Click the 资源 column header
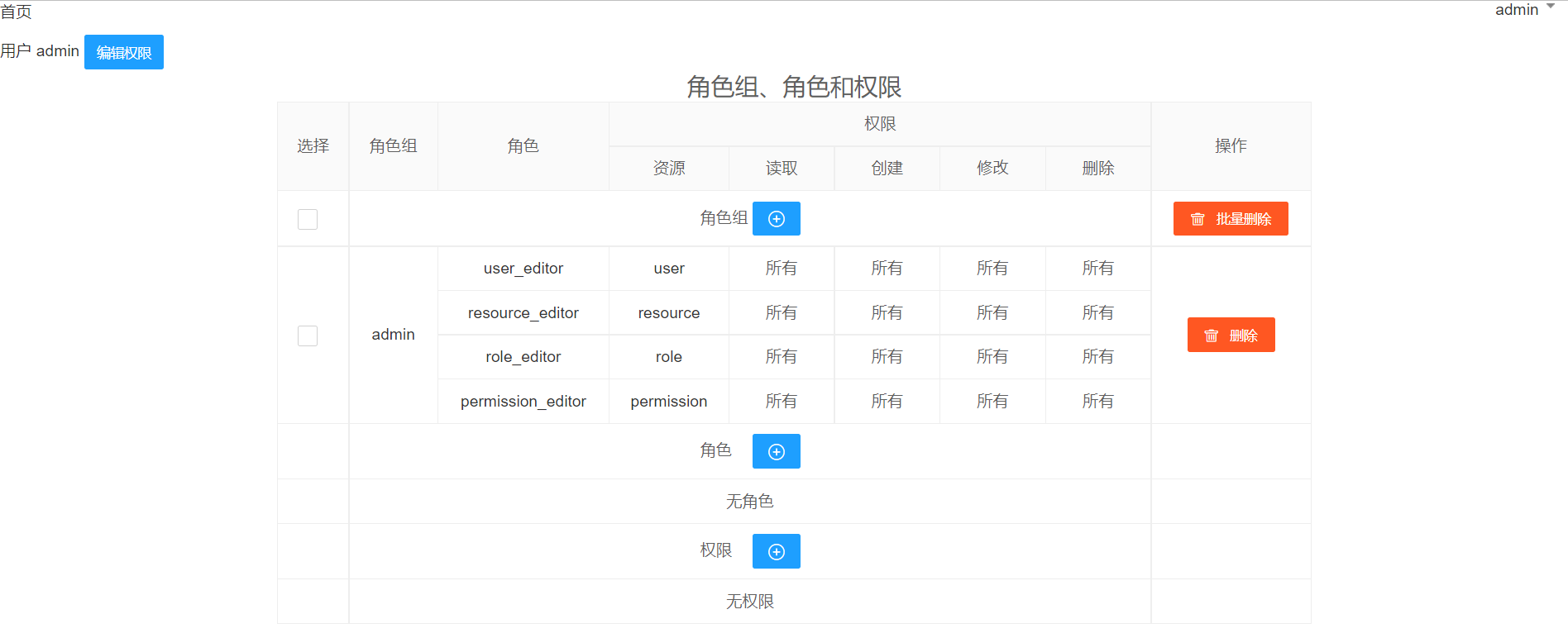This screenshot has width=1568, height=638. (x=669, y=169)
